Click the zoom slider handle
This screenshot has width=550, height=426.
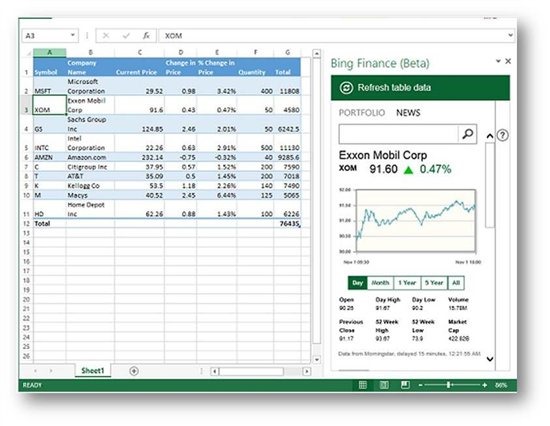(448, 385)
